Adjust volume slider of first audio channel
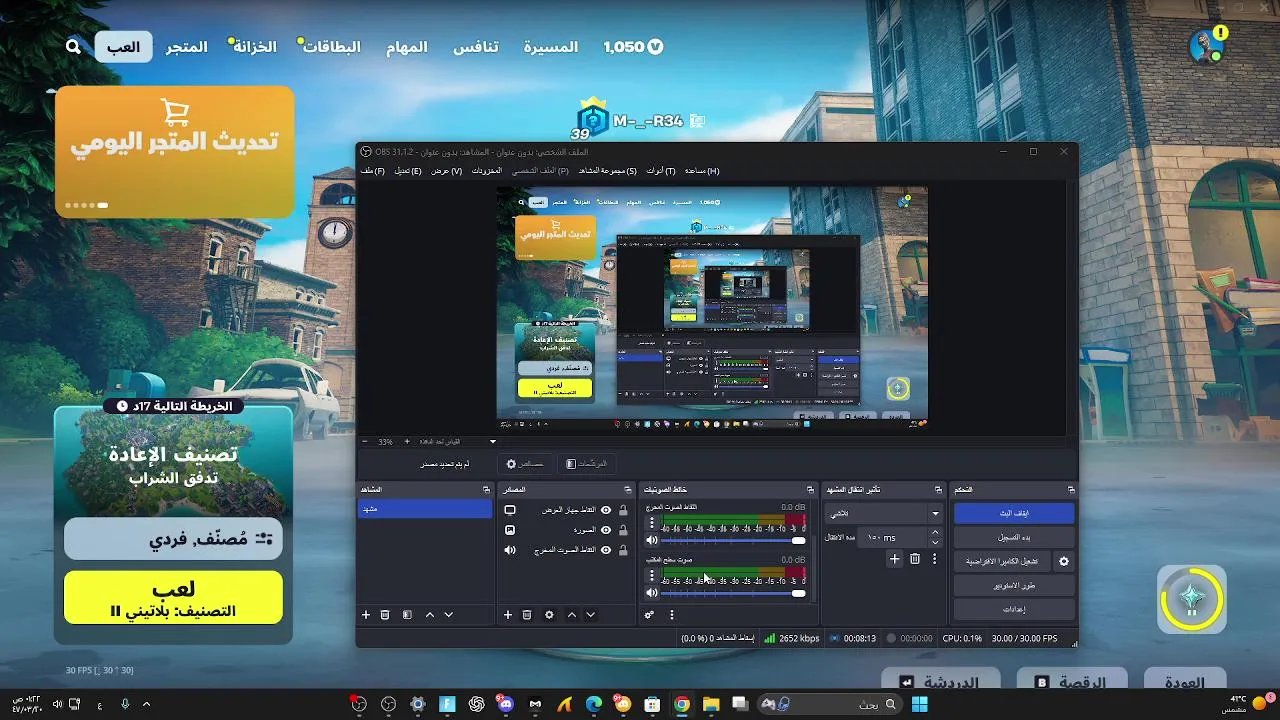Screen dimensions: 1280x720 click(x=734, y=540)
